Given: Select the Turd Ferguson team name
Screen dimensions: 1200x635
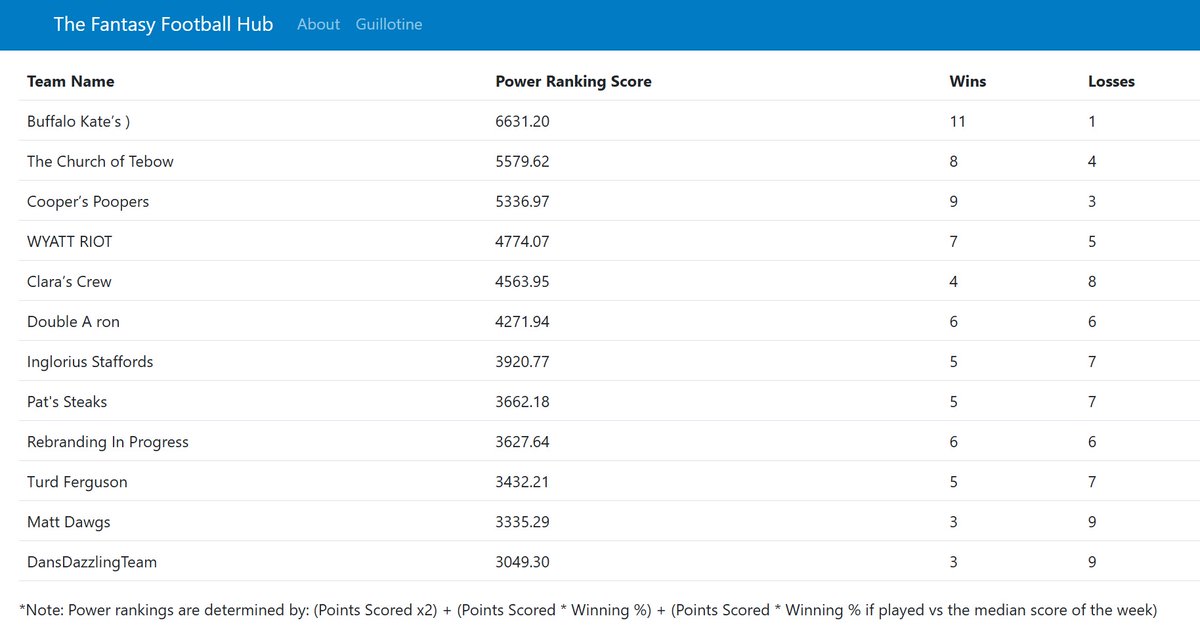Looking at the screenshot, I should [77, 481].
